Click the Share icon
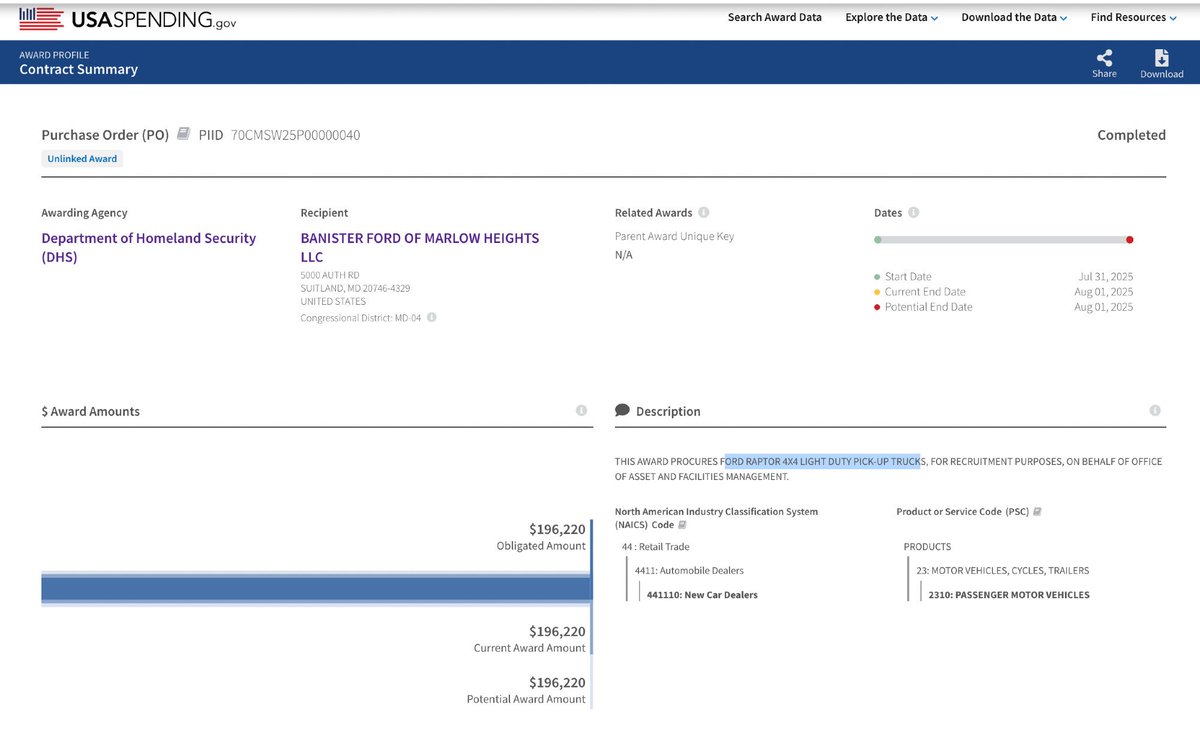 coord(1104,57)
